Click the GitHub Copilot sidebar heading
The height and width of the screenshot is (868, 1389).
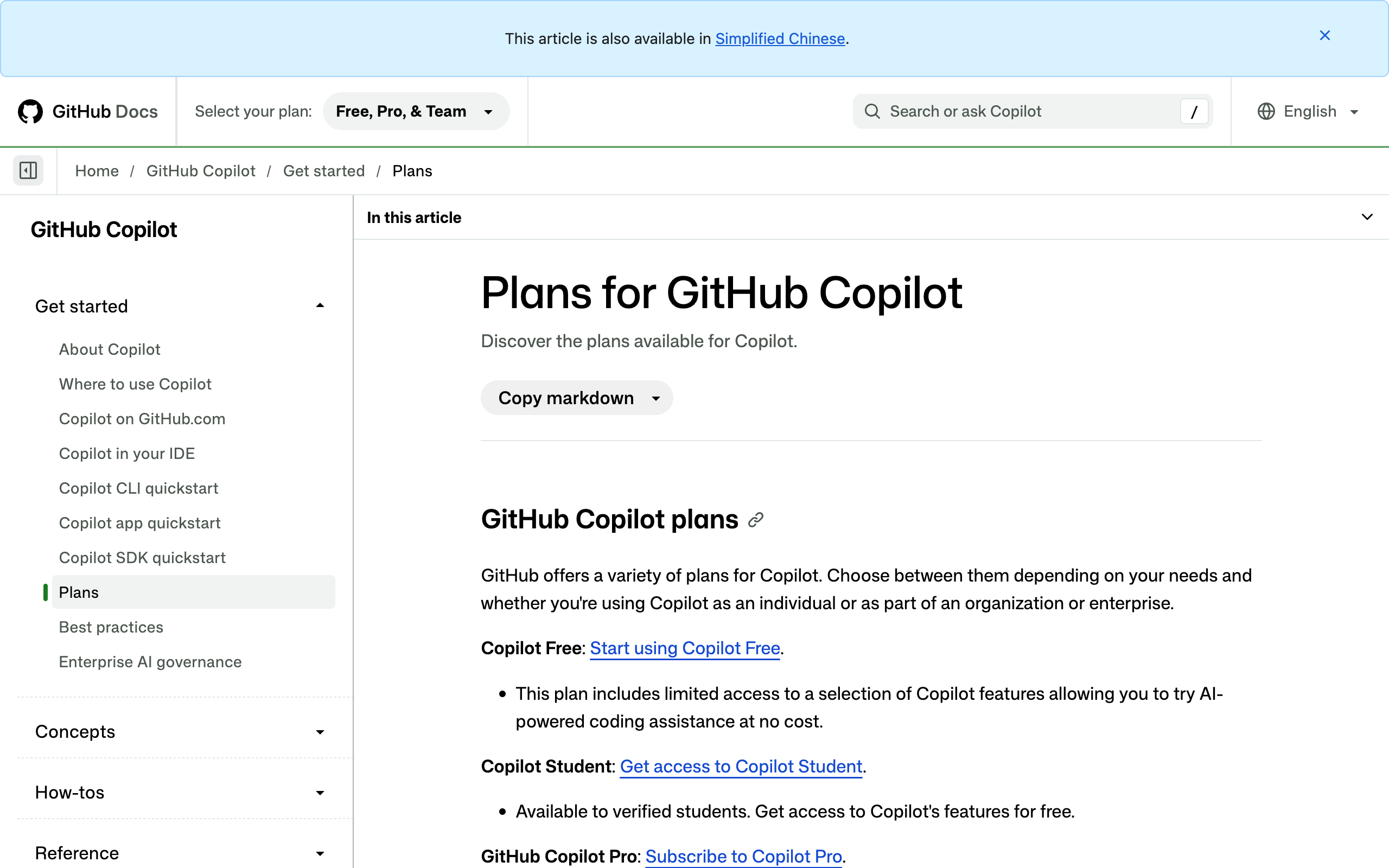(104, 229)
